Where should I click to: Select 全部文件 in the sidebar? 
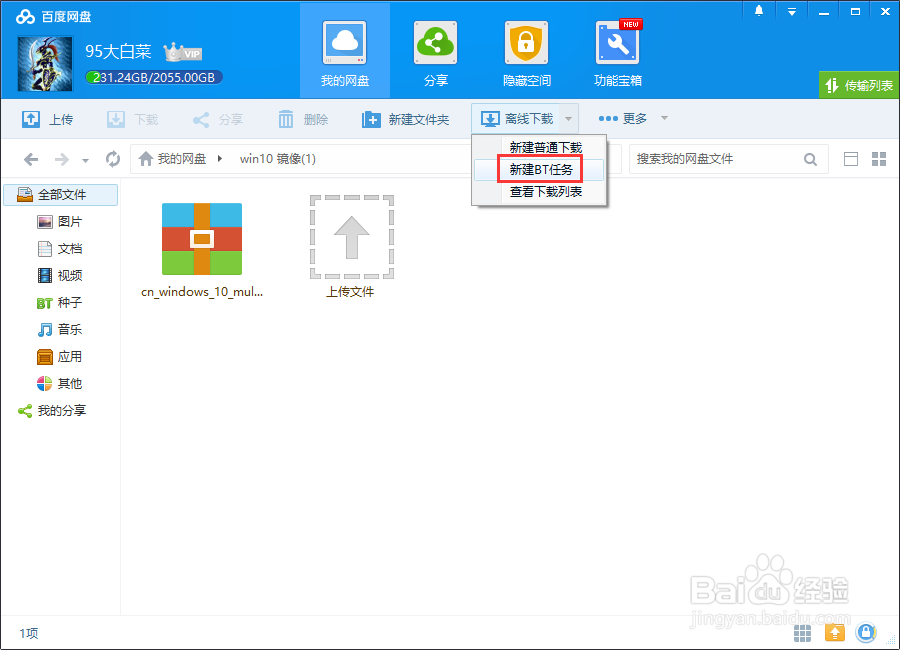click(61, 195)
